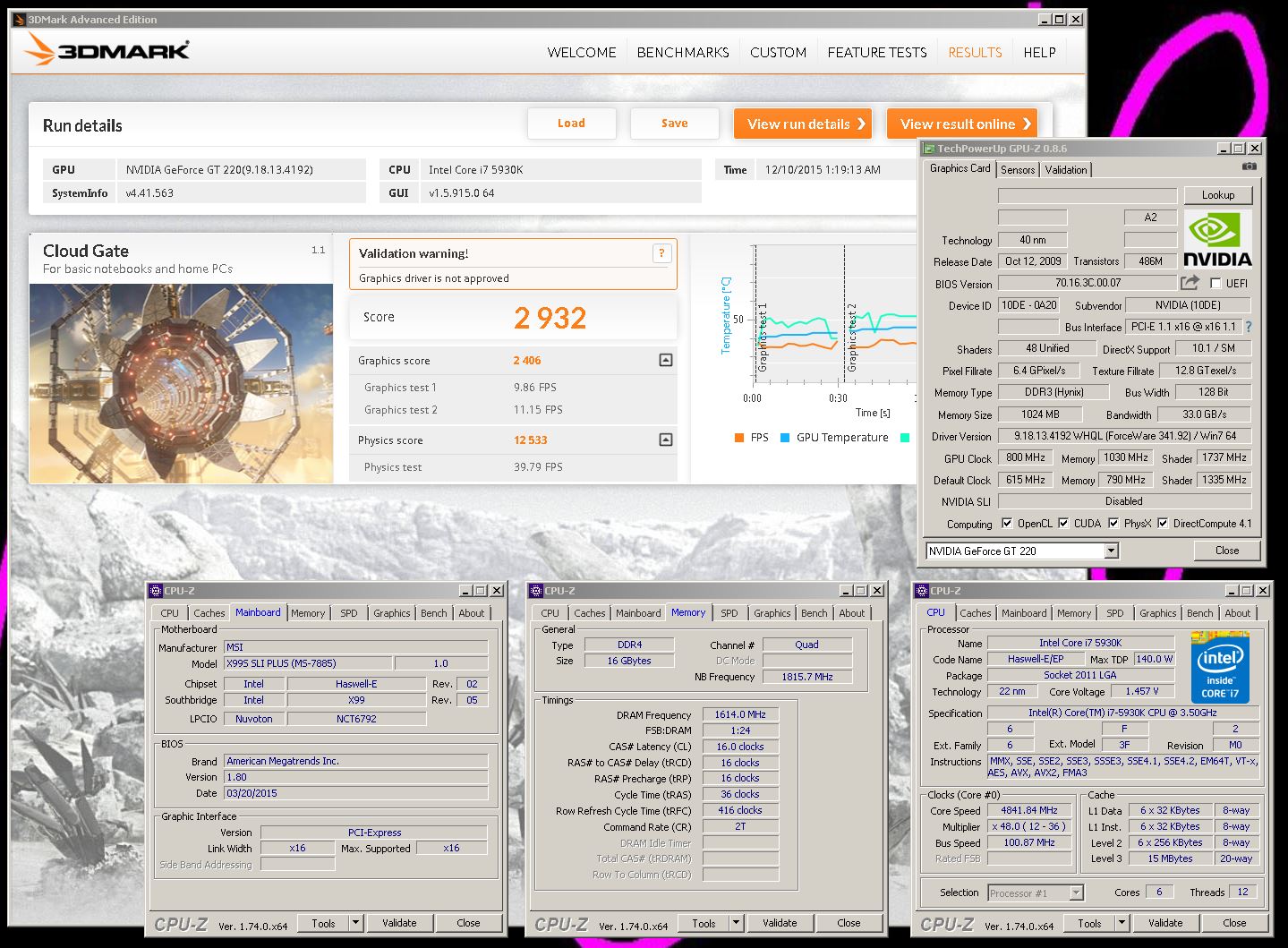Click the 3DMark logo in the header
This screenshot has height=948, width=1288.
pyautogui.click(x=107, y=50)
